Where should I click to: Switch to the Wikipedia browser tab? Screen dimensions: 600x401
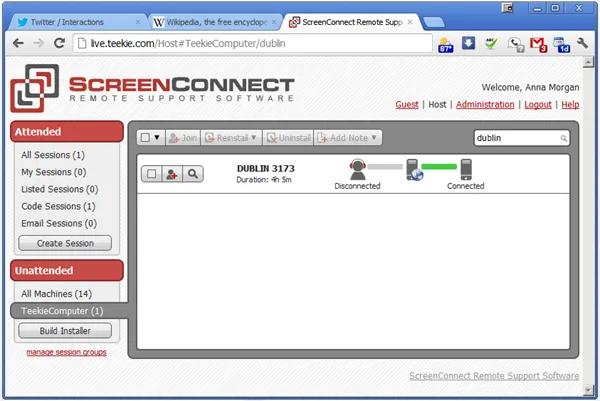tap(215, 22)
